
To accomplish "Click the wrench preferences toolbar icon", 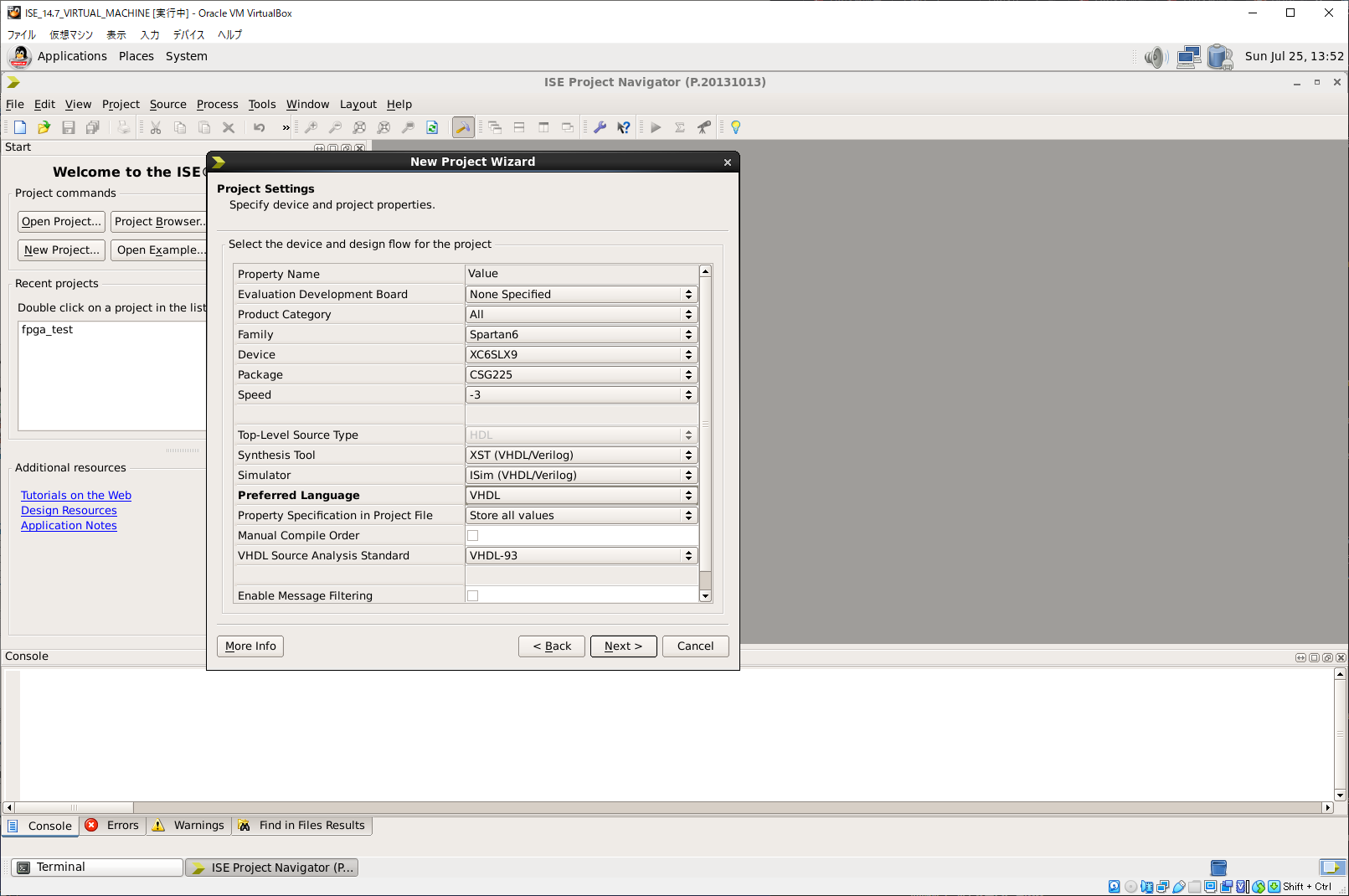I will point(600,127).
